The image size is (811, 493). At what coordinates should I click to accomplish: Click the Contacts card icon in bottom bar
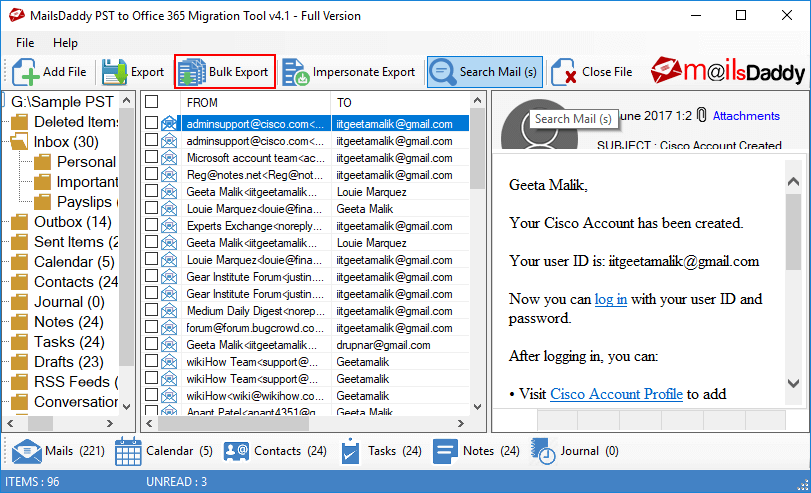(x=236, y=451)
